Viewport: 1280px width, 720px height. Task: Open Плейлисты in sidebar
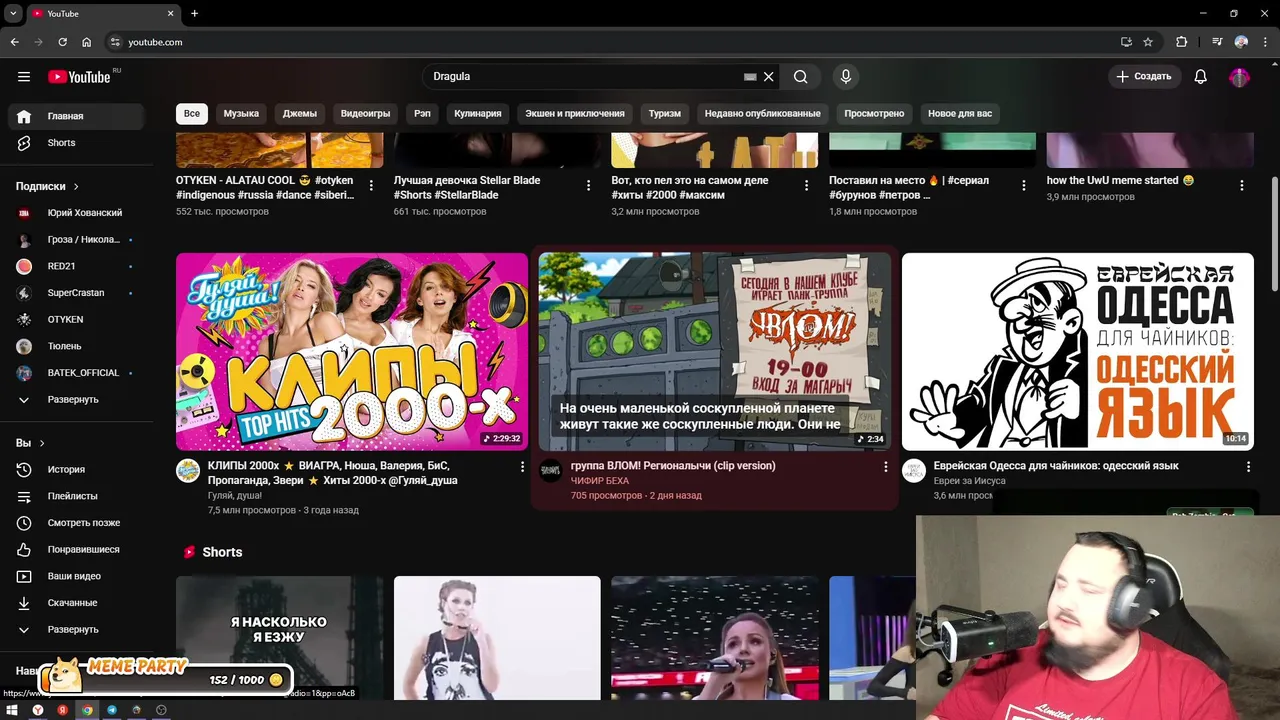[76, 496]
